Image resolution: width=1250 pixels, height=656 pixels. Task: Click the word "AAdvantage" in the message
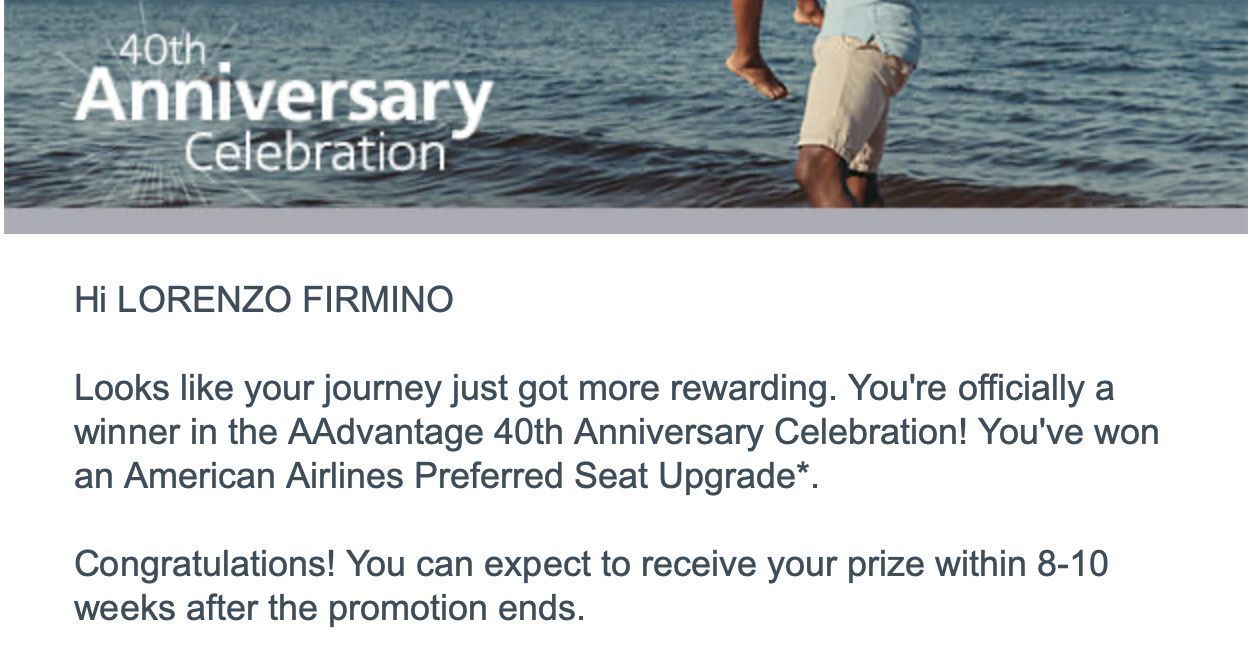386,433
